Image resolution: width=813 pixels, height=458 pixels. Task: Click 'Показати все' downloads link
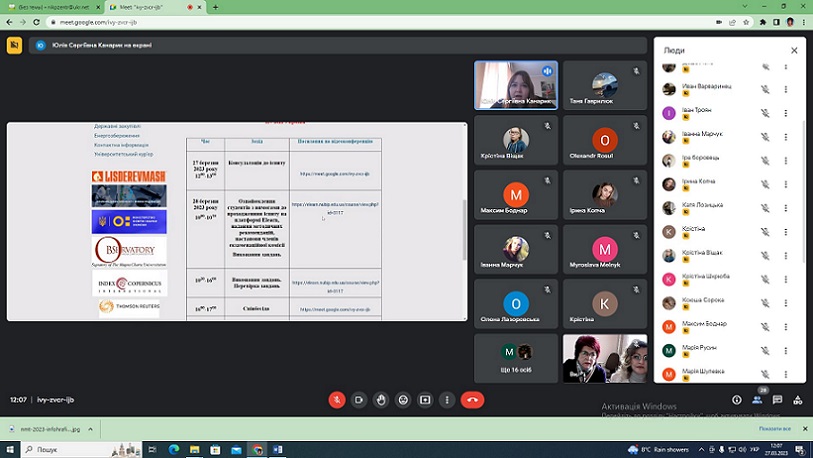[x=775, y=429]
